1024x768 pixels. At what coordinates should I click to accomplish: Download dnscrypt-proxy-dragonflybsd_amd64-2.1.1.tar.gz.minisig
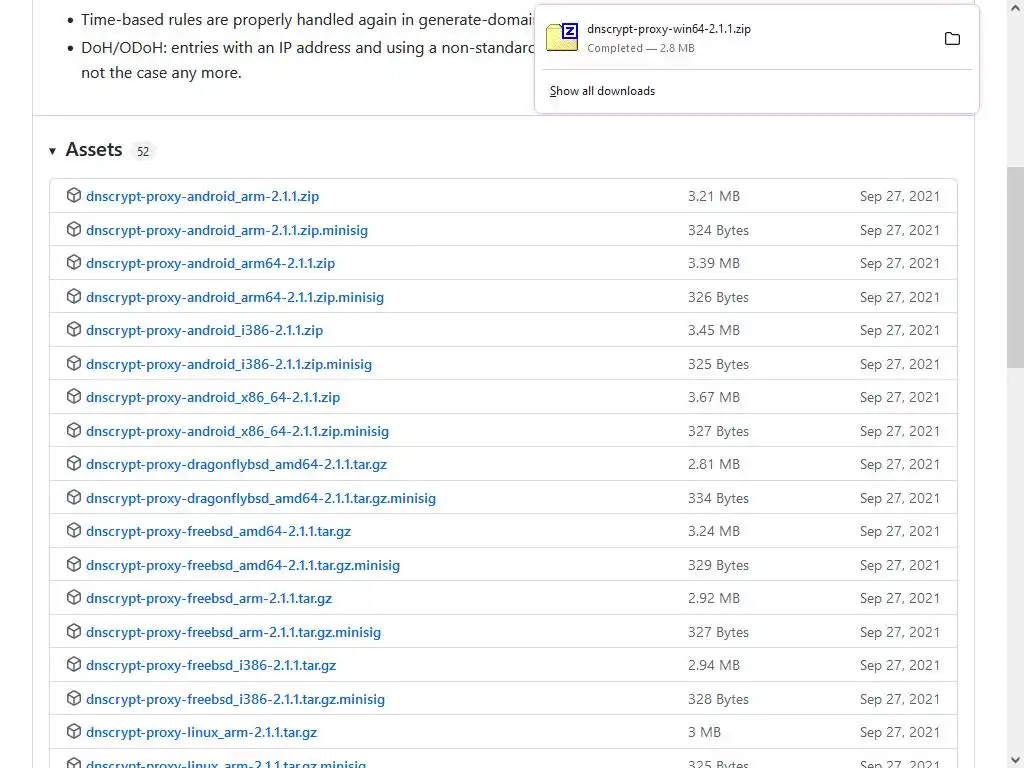coord(261,498)
